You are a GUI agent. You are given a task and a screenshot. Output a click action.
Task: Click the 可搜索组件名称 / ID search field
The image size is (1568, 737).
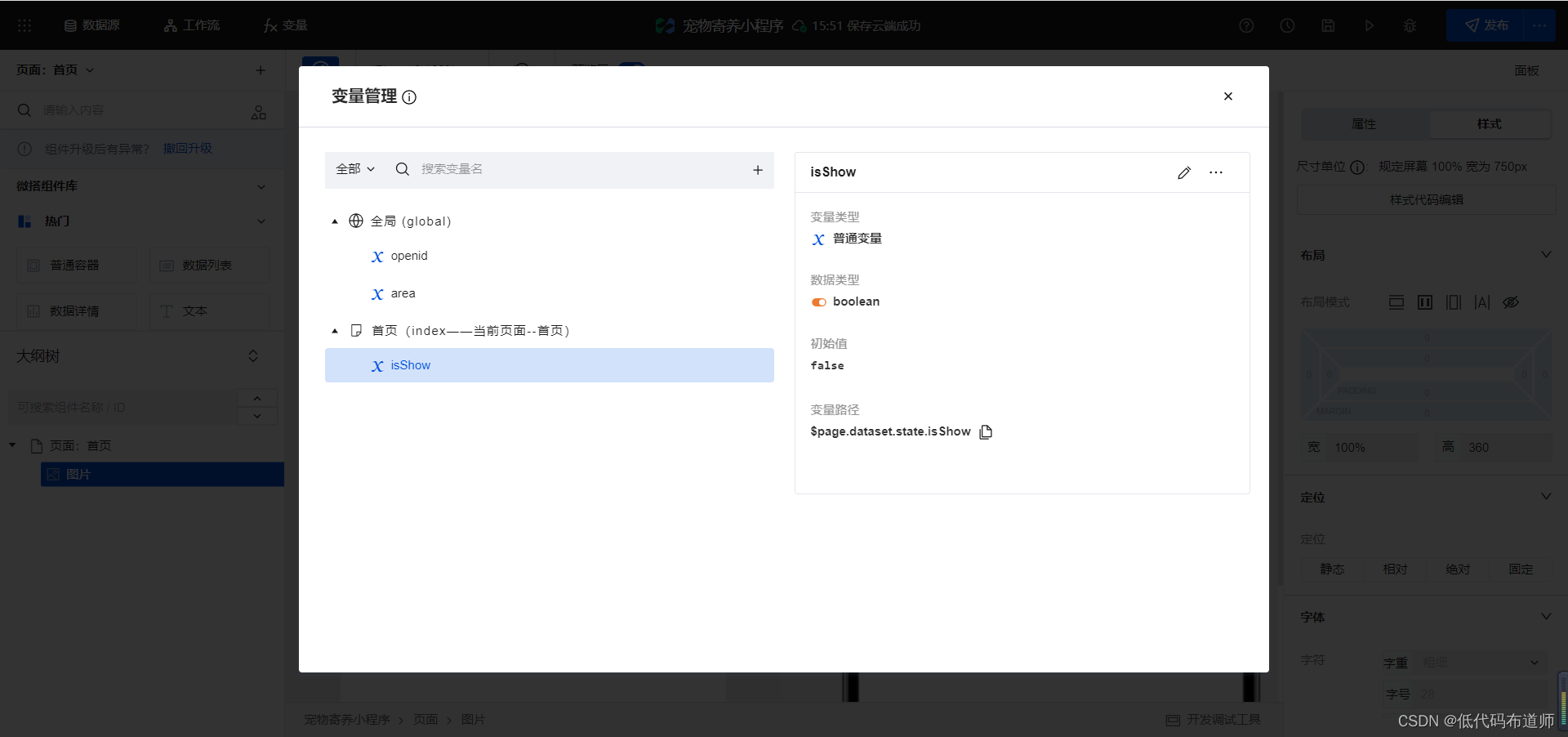point(122,407)
